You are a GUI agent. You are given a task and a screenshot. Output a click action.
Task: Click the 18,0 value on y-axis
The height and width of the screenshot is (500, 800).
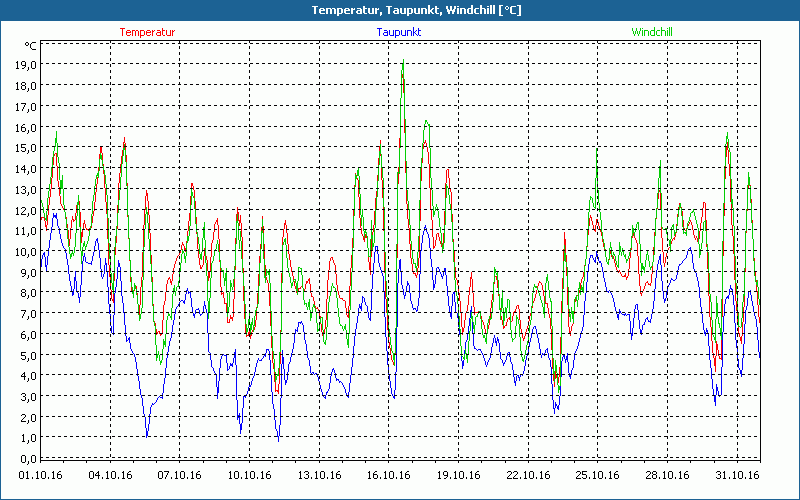tap(27, 86)
